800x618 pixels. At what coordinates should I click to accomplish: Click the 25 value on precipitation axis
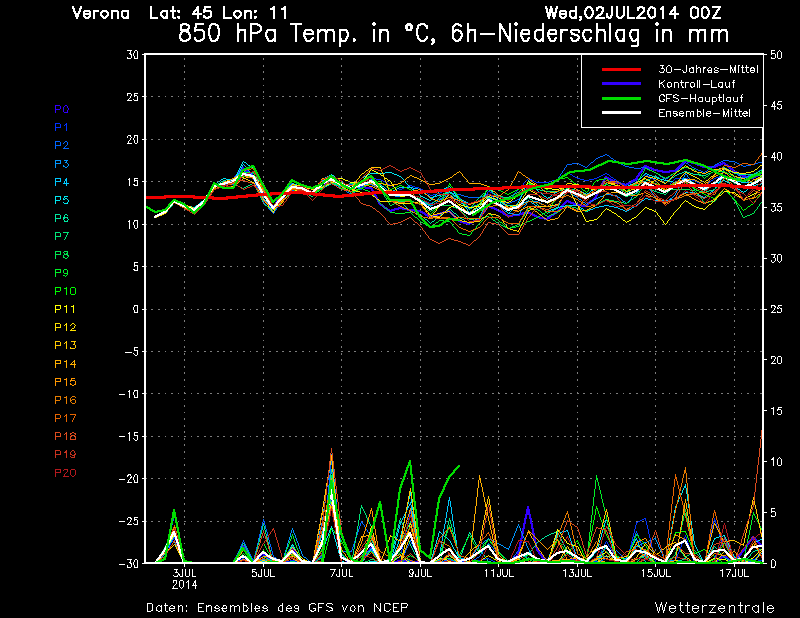pos(776,309)
